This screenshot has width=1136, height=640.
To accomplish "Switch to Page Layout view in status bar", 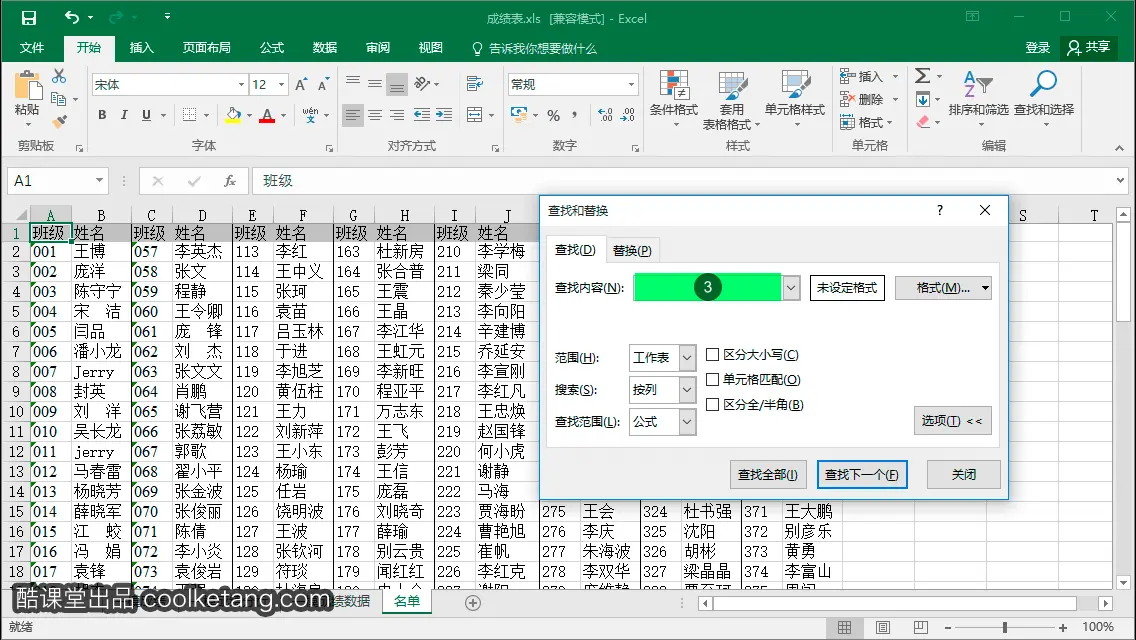I will click(x=882, y=627).
